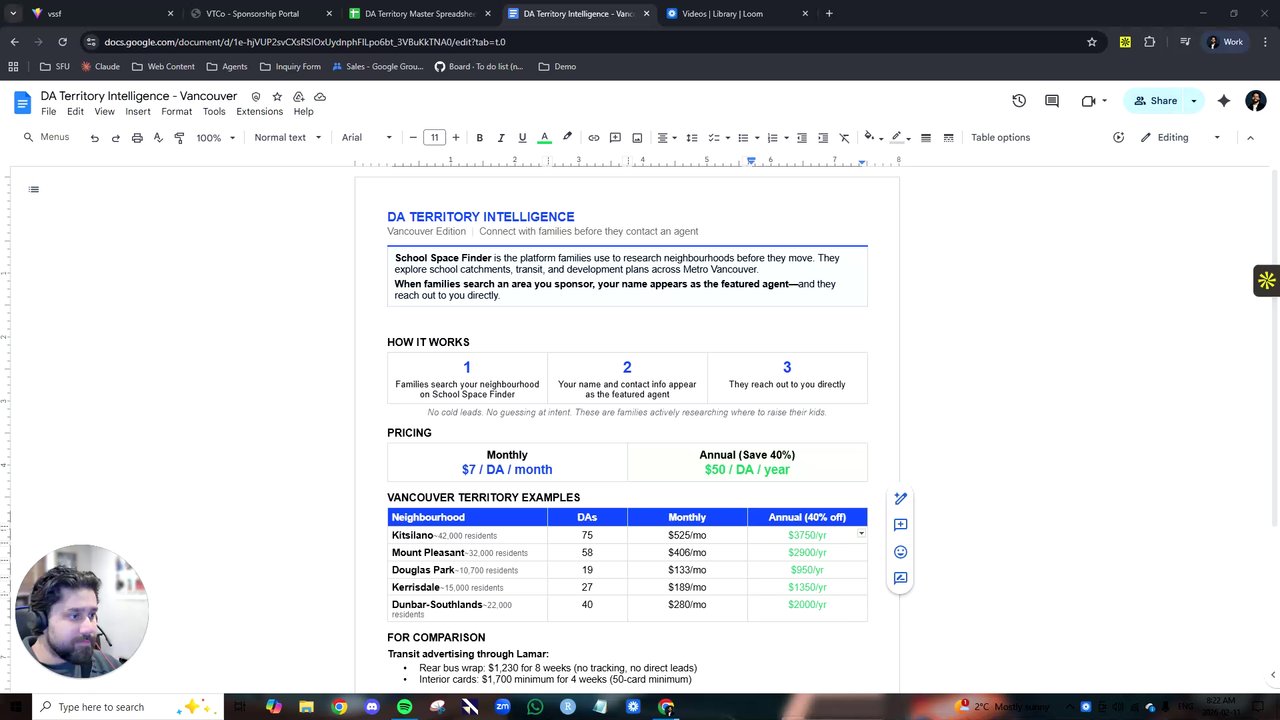Open table border width options

(x=926, y=138)
